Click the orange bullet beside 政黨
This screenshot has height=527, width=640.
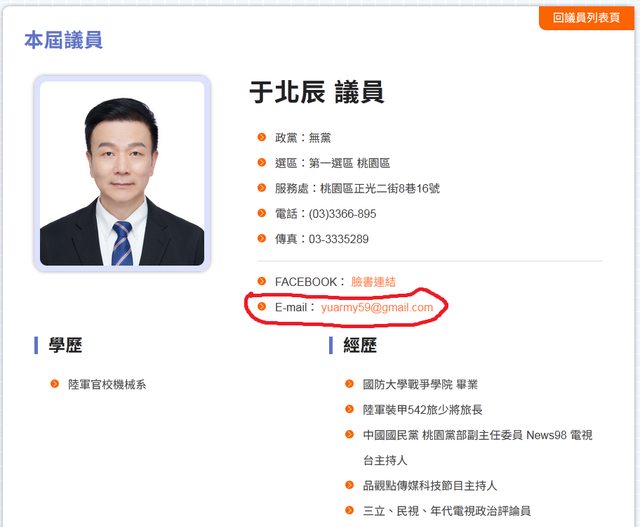coord(262,137)
